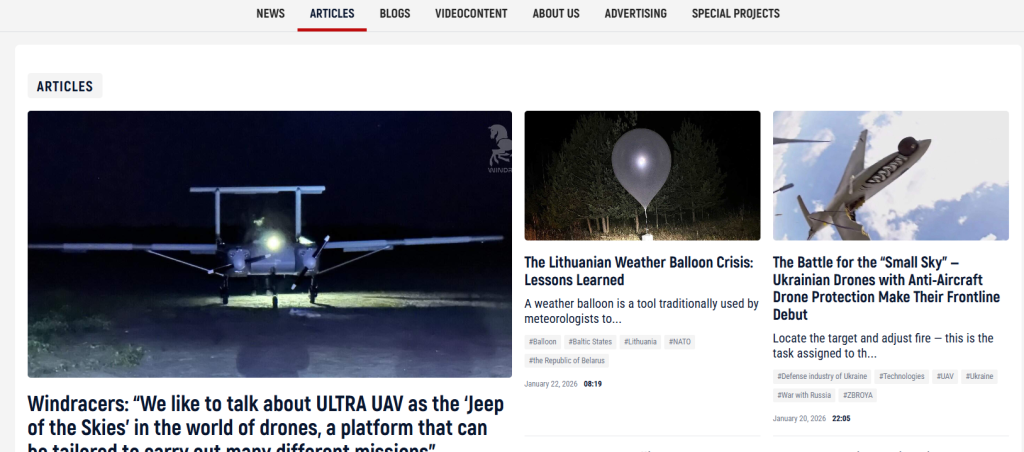This screenshot has height=452, width=1024.
Task: Click the #ZBROYA tag
Action: tap(857, 395)
